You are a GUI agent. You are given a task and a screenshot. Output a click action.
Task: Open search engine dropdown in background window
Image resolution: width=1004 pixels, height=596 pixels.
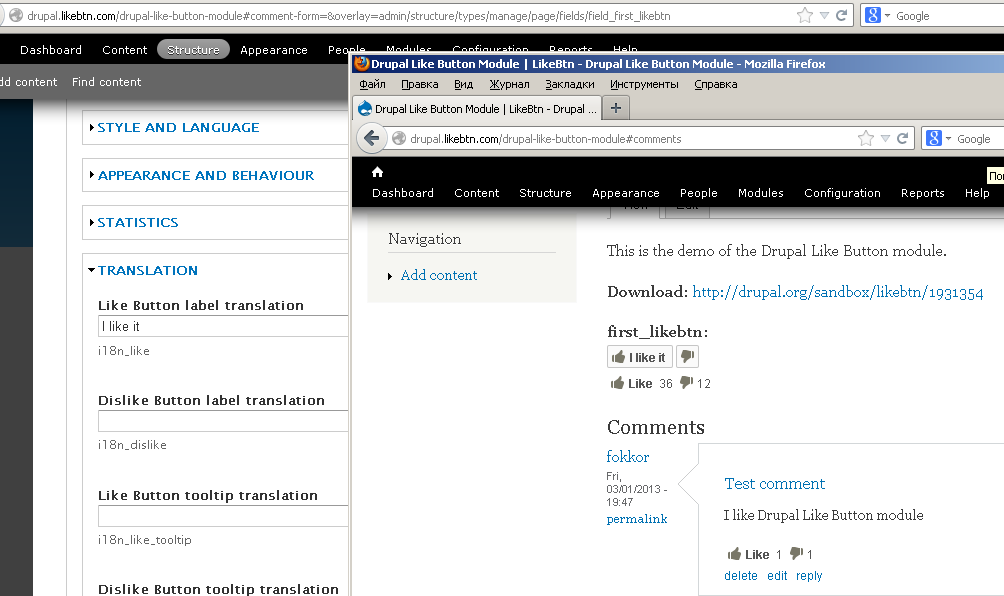pos(887,15)
